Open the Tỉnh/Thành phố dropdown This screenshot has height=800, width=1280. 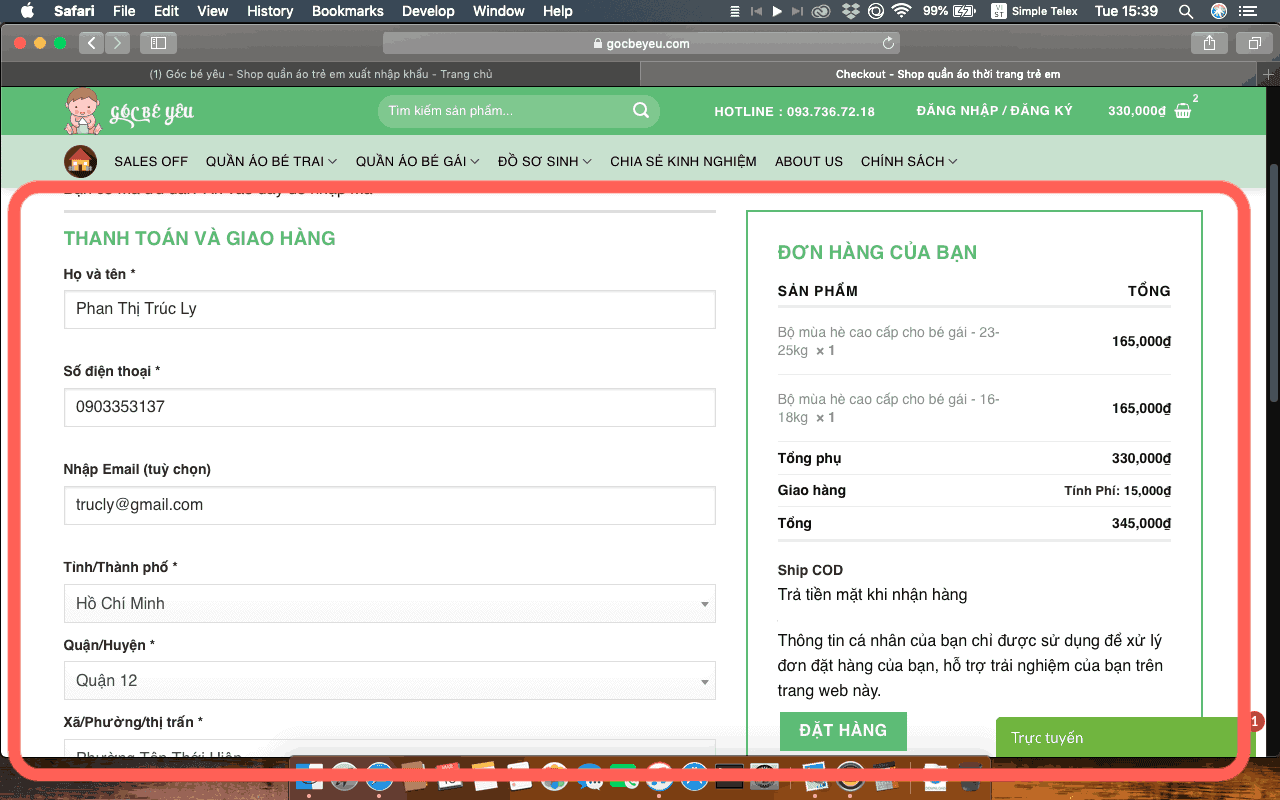pos(389,604)
